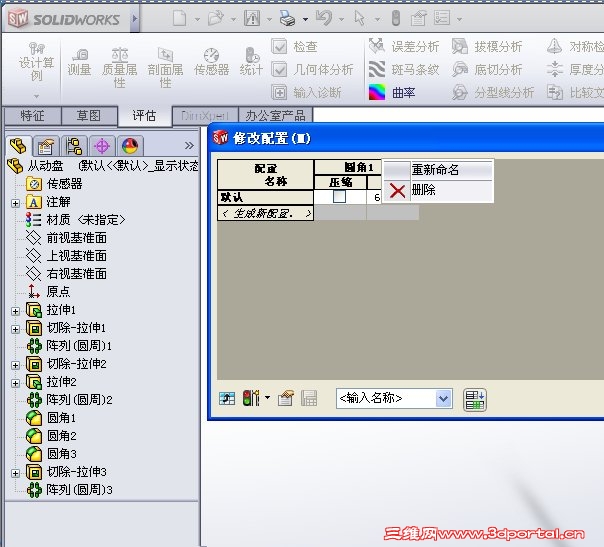This screenshot has width=604, height=547.
Task: Choose 重新命名 from context menu
Action: click(438, 169)
